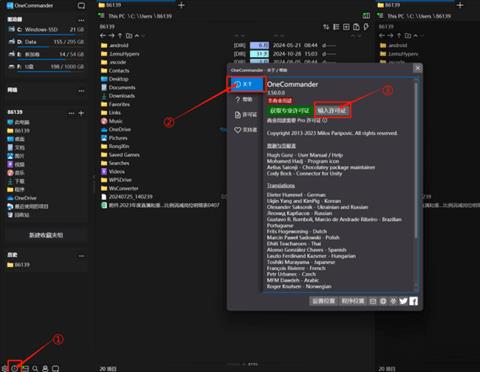Select the Pictures folder in the left pane
This screenshot has width=480, height=372.
[114, 138]
